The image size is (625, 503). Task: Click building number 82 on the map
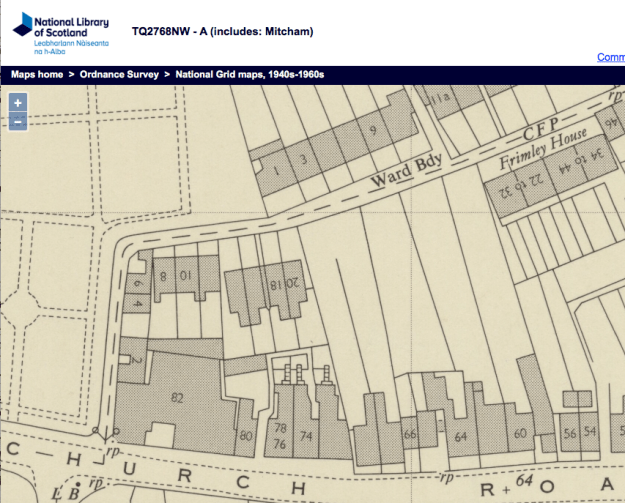pyautogui.click(x=178, y=398)
